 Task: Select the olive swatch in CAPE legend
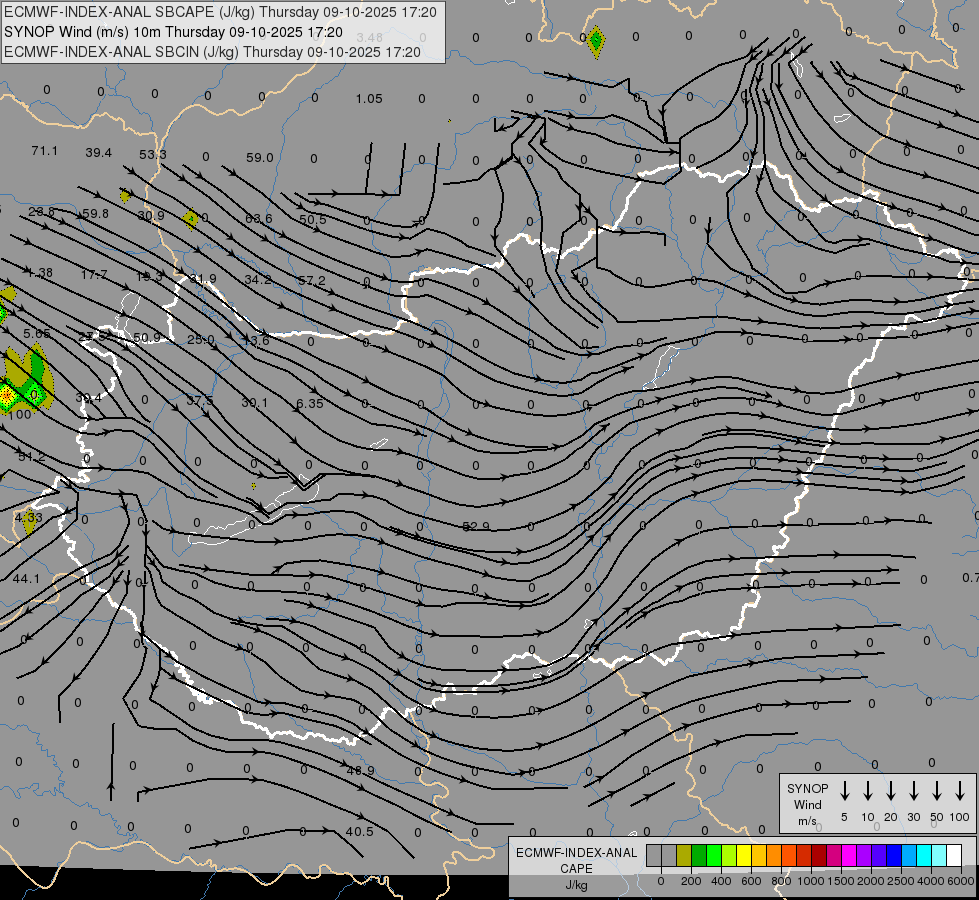[684, 855]
